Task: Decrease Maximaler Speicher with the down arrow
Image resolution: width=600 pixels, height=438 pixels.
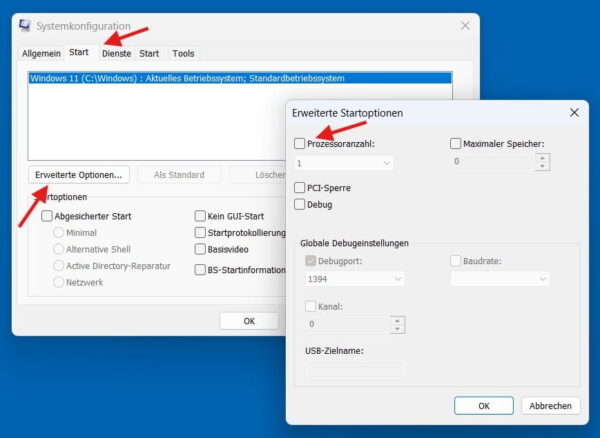Action: (542, 166)
